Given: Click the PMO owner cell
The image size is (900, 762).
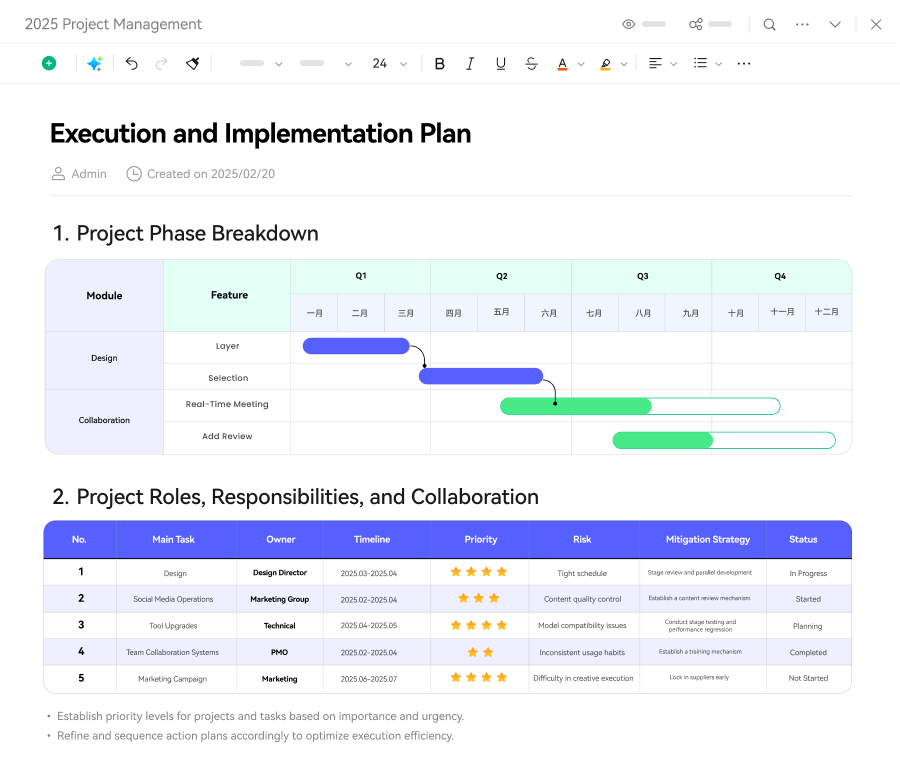Looking at the screenshot, I should [x=280, y=652].
